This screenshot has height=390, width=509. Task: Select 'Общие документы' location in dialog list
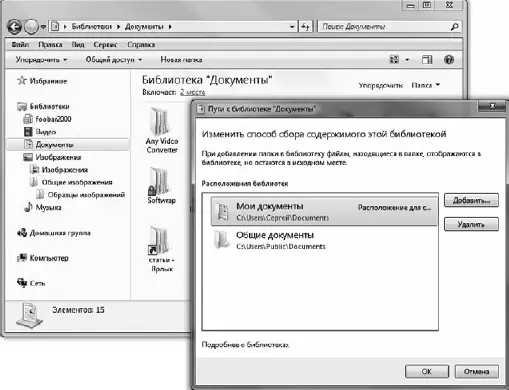click(x=324, y=240)
